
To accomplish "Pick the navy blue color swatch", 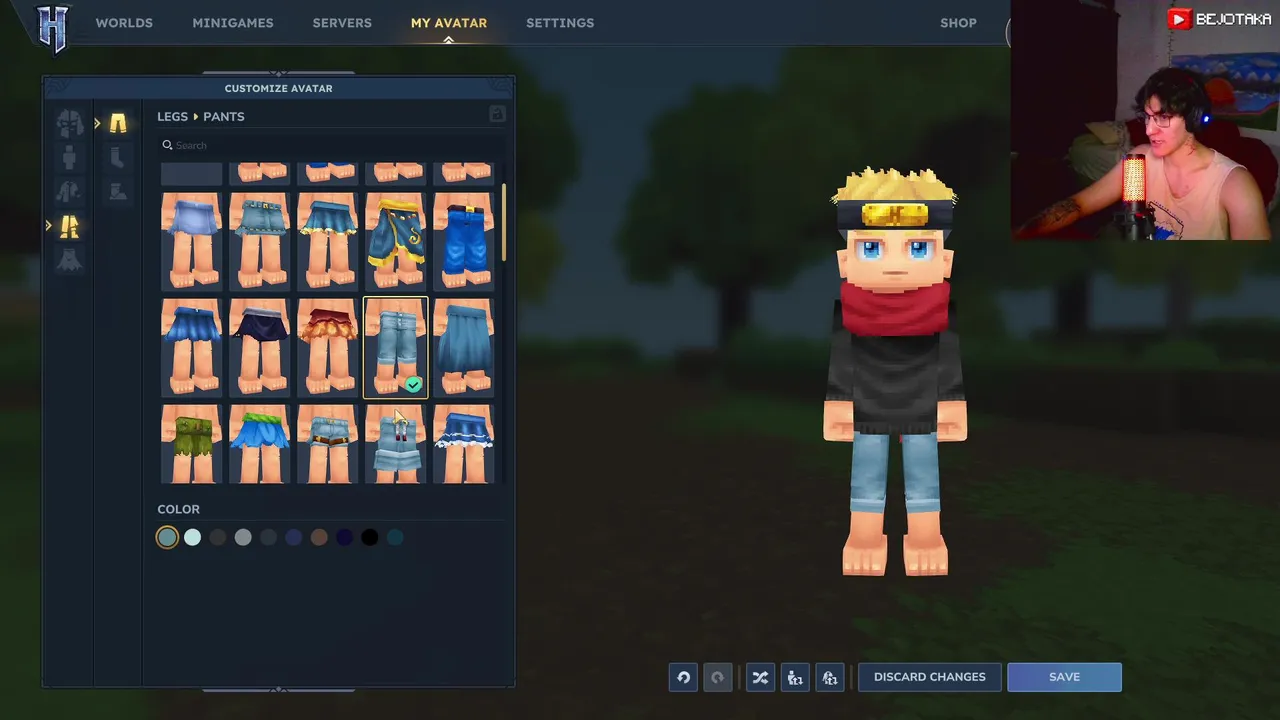I will [294, 537].
